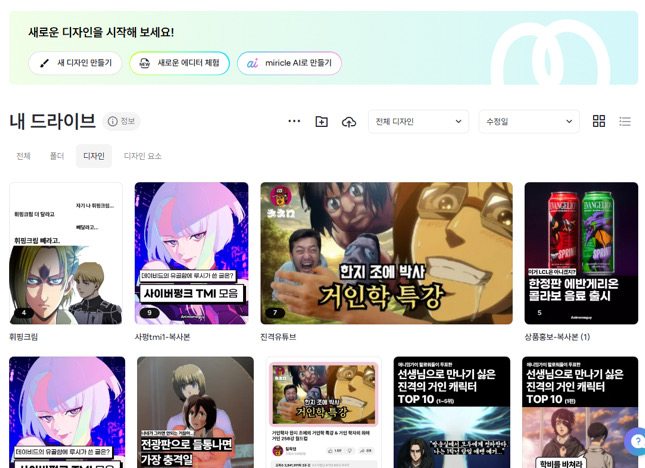Click the 진격유튜브 title text
This screenshot has width=645, height=468.
click(x=278, y=337)
